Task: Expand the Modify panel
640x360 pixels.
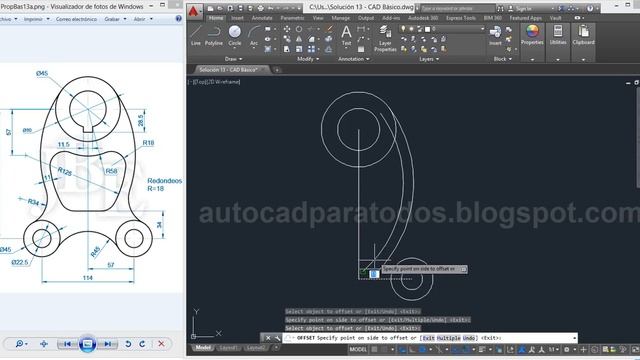Action: pyautogui.click(x=308, y=59)
